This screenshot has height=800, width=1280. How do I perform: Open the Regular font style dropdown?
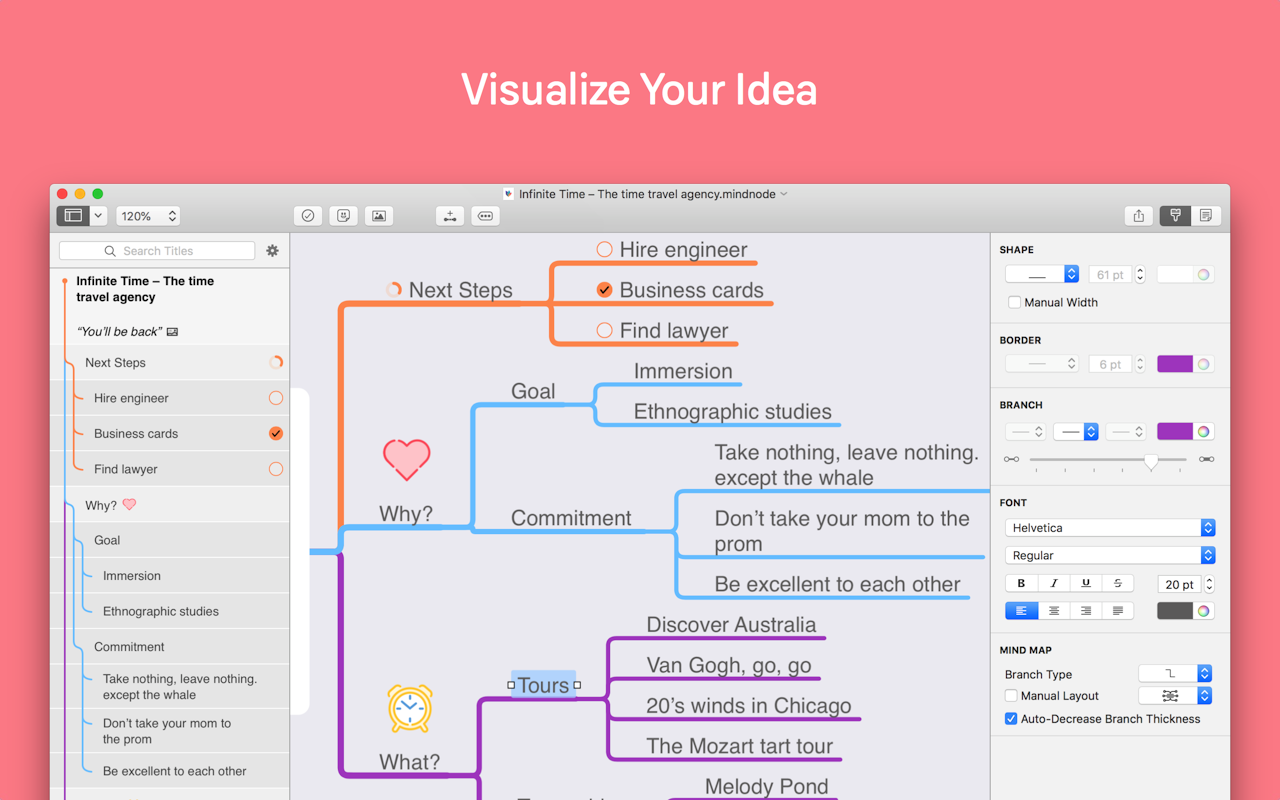click(1110, 555)
